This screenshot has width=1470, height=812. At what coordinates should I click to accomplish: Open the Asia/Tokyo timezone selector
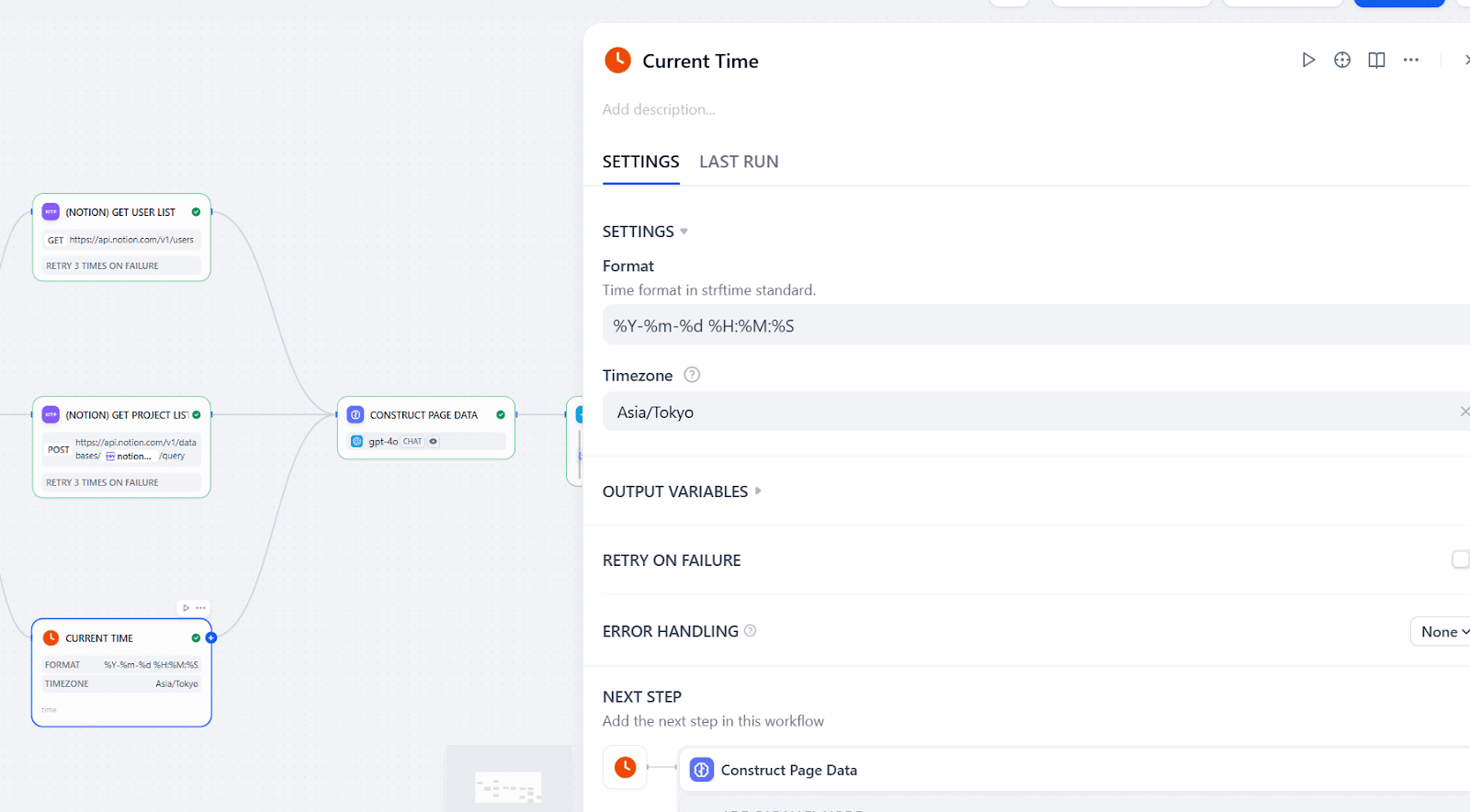1011,412
